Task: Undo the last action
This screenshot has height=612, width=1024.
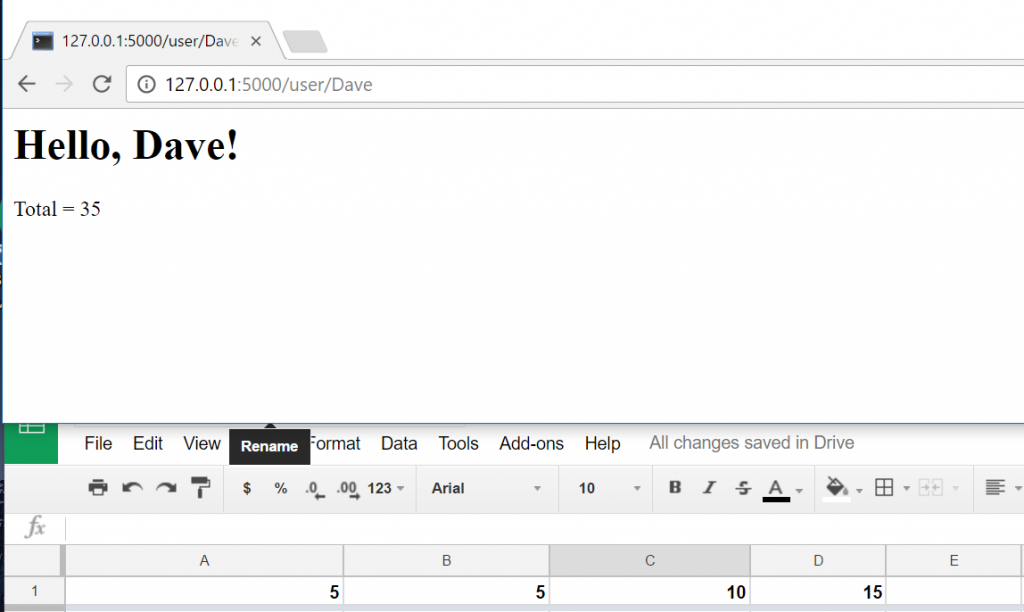Action: click(x=132, y=488)
